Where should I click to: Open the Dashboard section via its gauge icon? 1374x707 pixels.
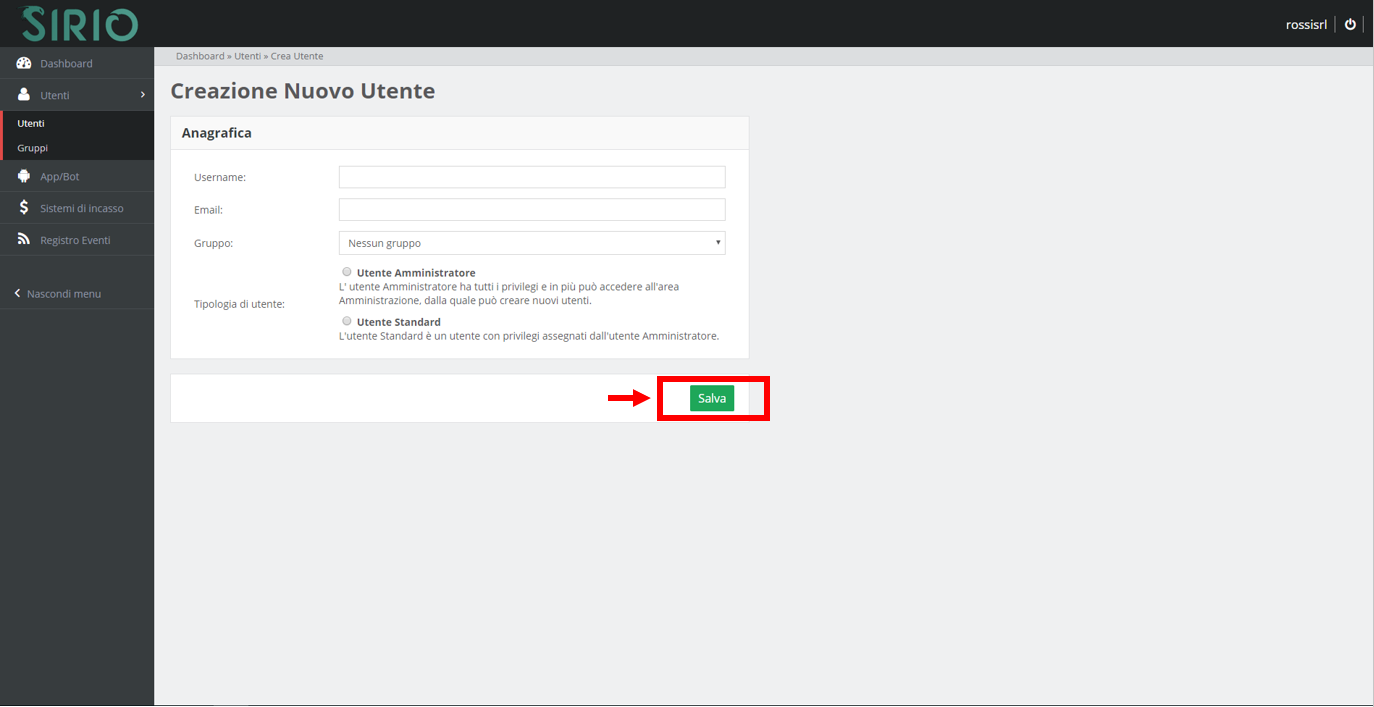(23, 63)
